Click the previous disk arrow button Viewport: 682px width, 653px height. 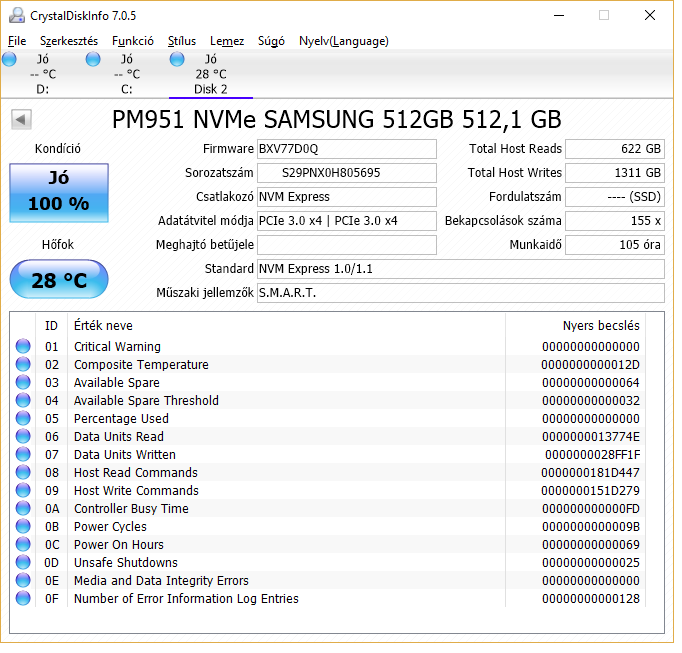click(21, 119)
